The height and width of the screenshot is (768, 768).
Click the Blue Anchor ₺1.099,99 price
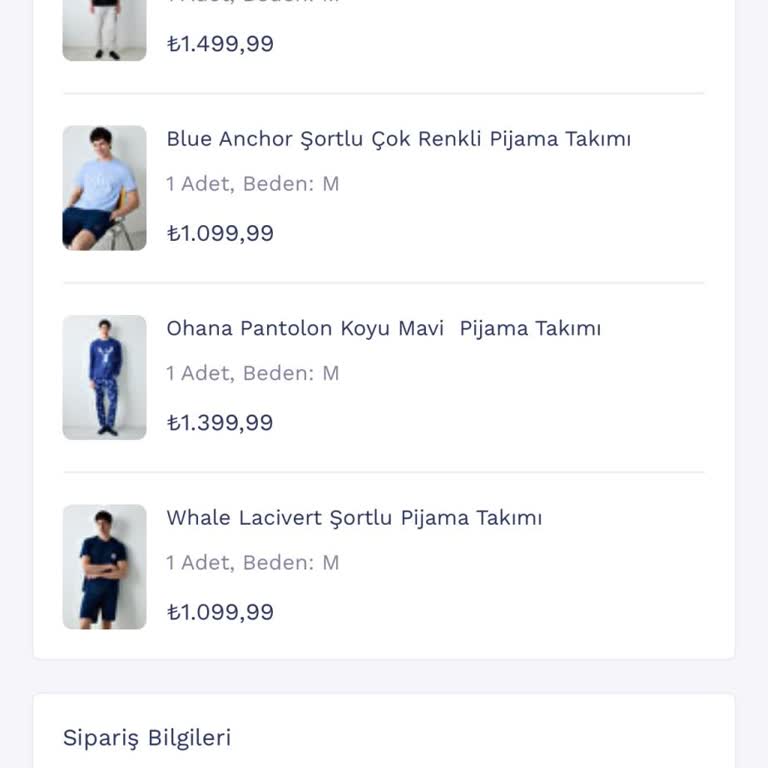tap(220, 233)
